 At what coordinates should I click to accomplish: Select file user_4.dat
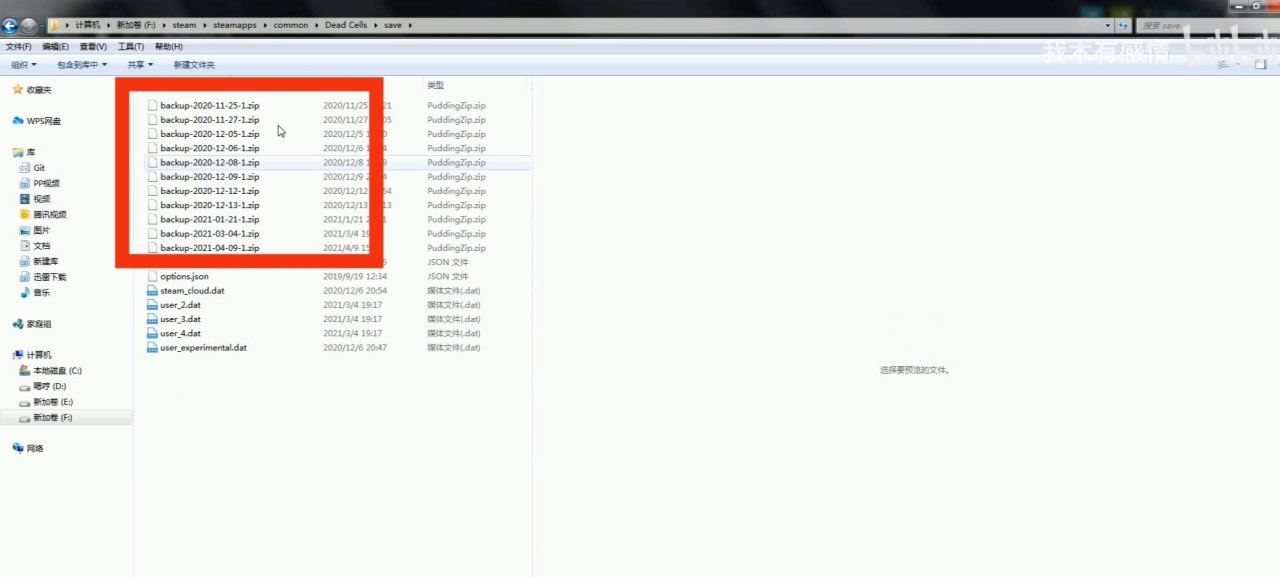[x=181, y=333]
